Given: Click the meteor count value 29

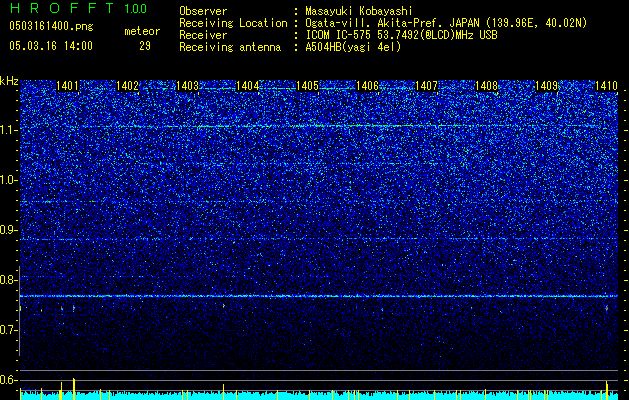Looking at the screenshot, I should pyautogui.click(x=145, y=46).
